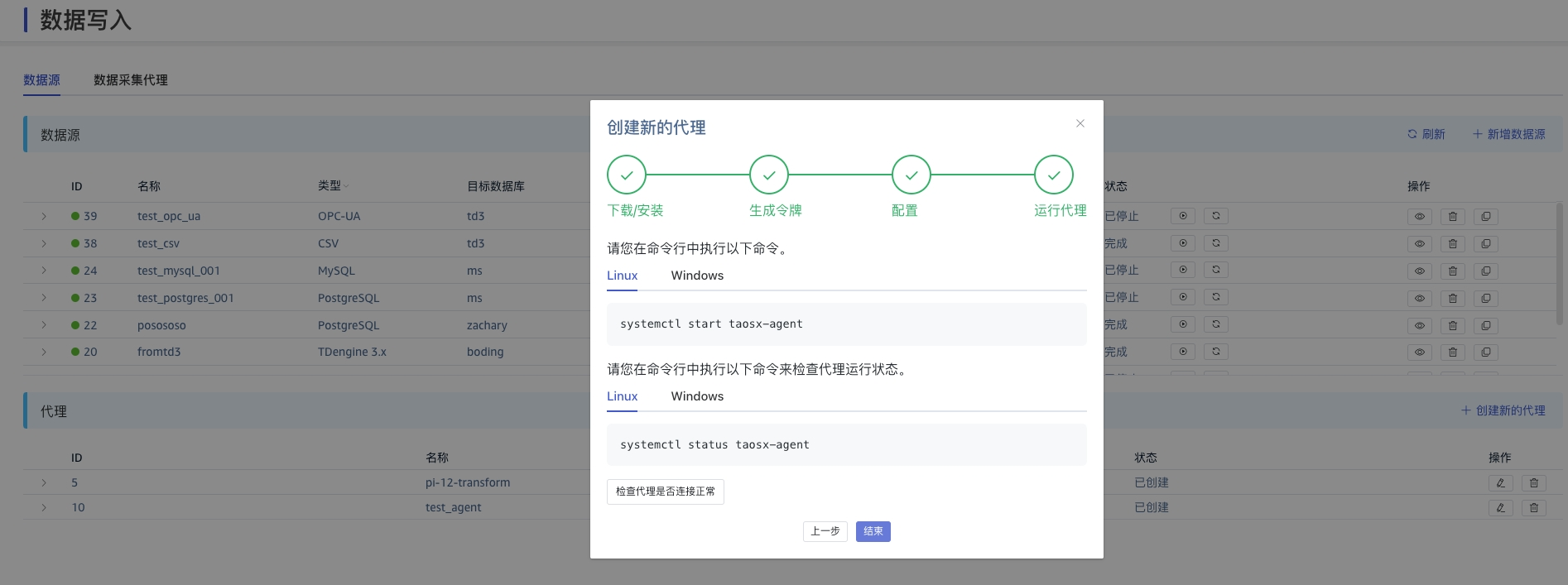Expand the test_opc_ua row chevron

(44, 216)
